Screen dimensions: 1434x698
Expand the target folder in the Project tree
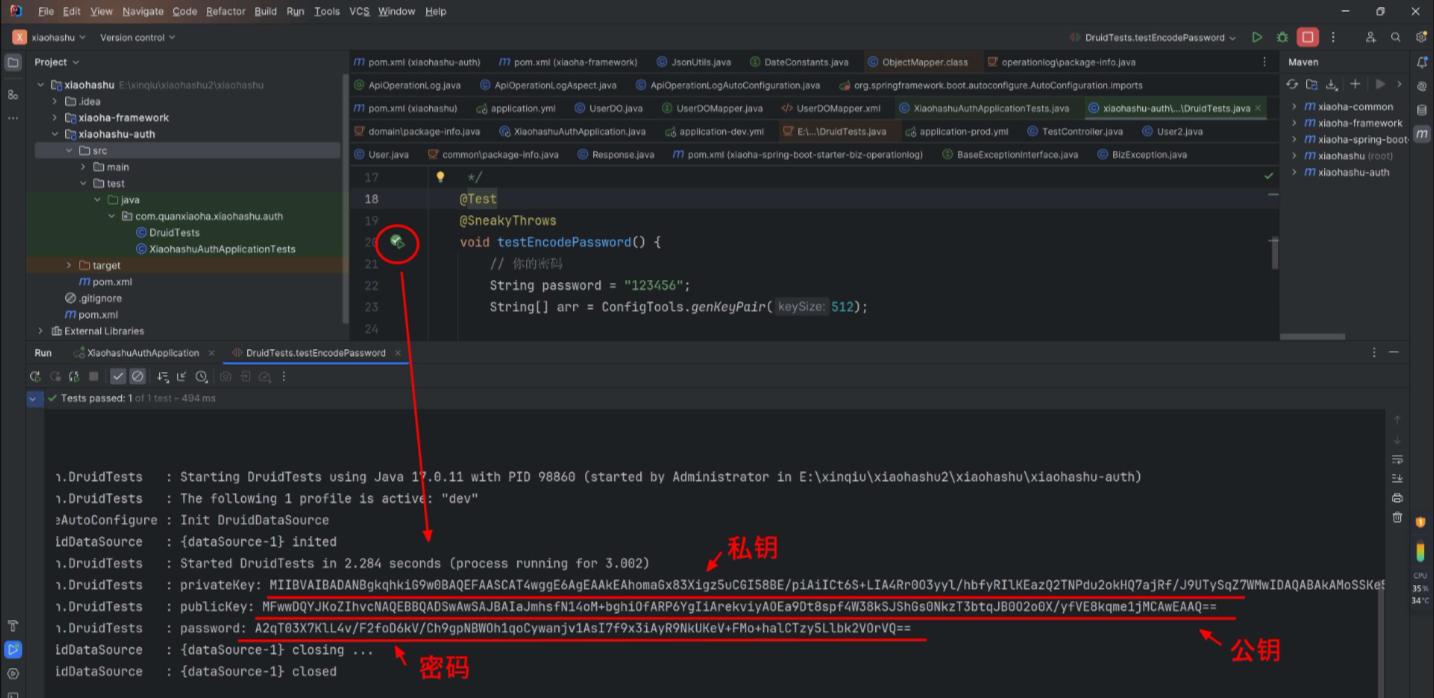[x=69, y=265]
